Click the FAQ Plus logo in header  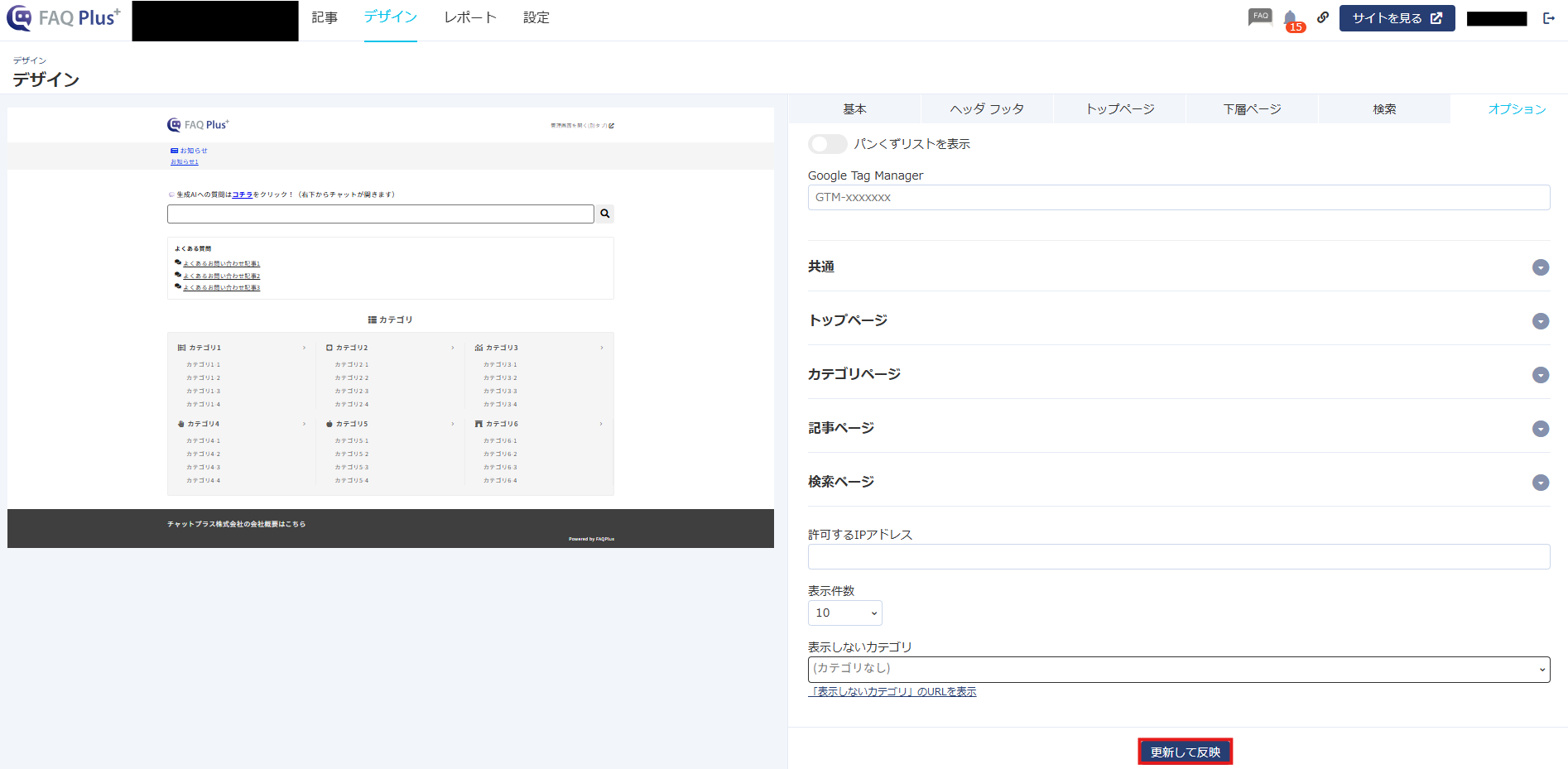tap(64, 17)
